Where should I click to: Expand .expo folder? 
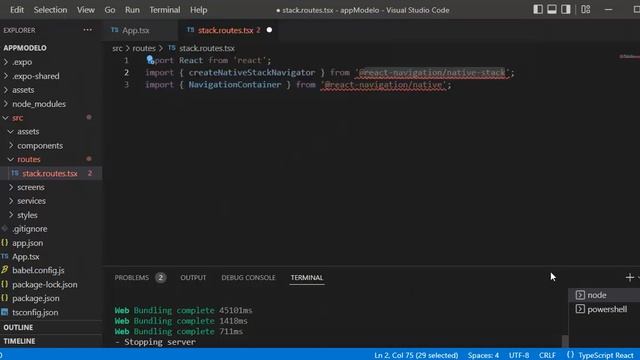click(22, 62)
